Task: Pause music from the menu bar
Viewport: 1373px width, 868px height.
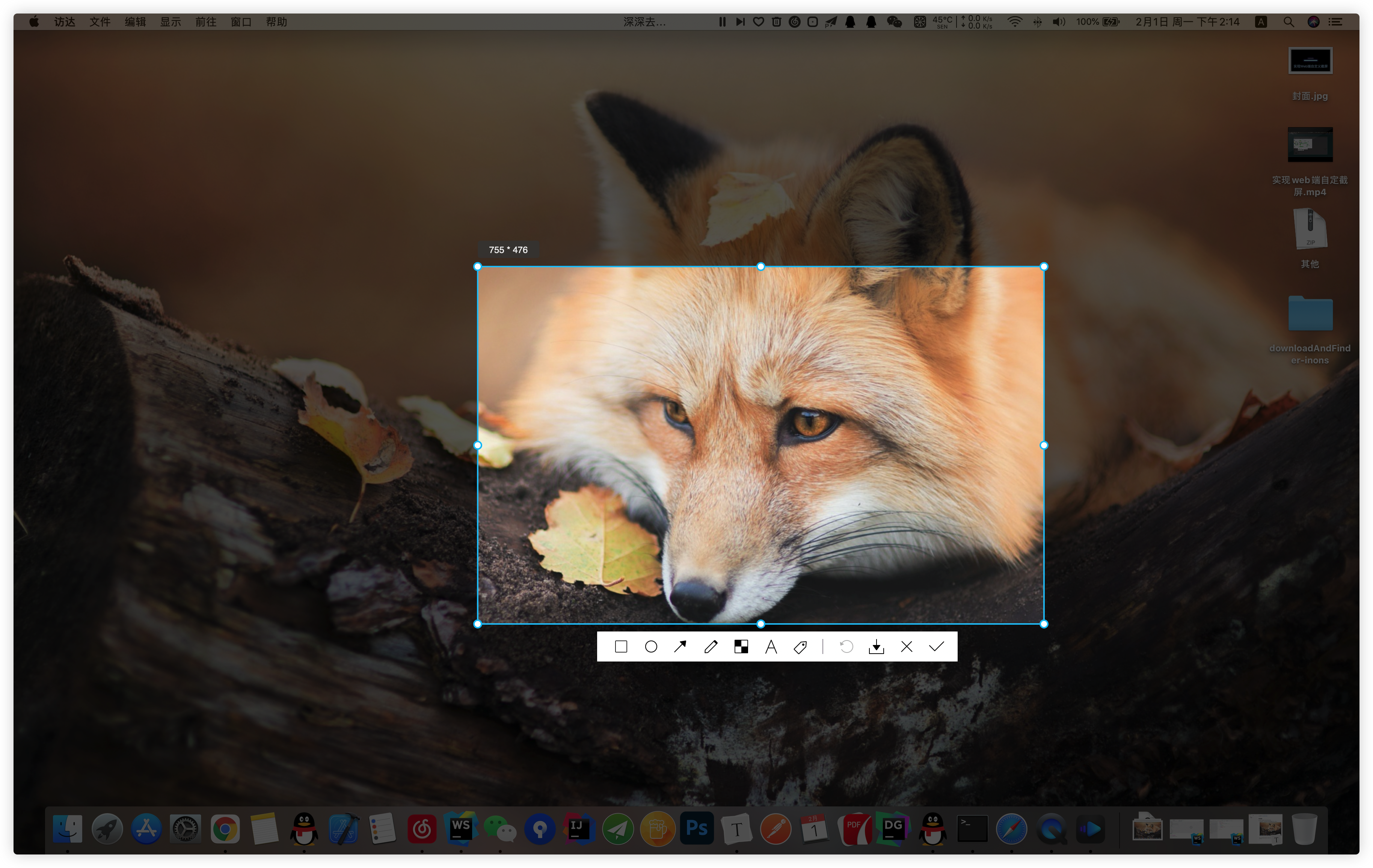Action: point(723,22)
